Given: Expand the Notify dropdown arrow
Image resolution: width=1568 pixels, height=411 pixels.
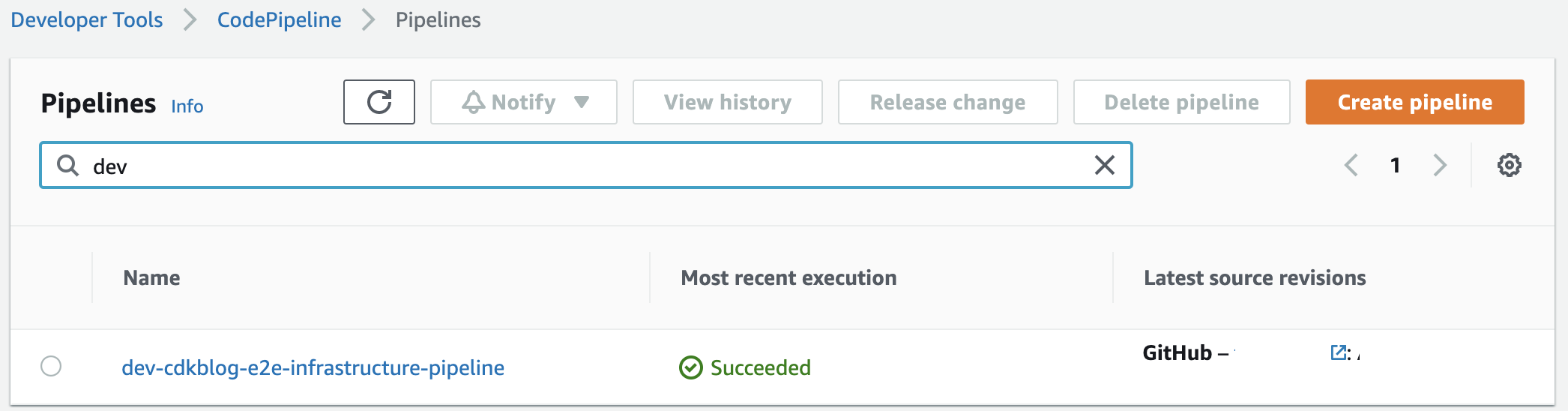Looking at the screenshot, I should (x=582, y=102).
